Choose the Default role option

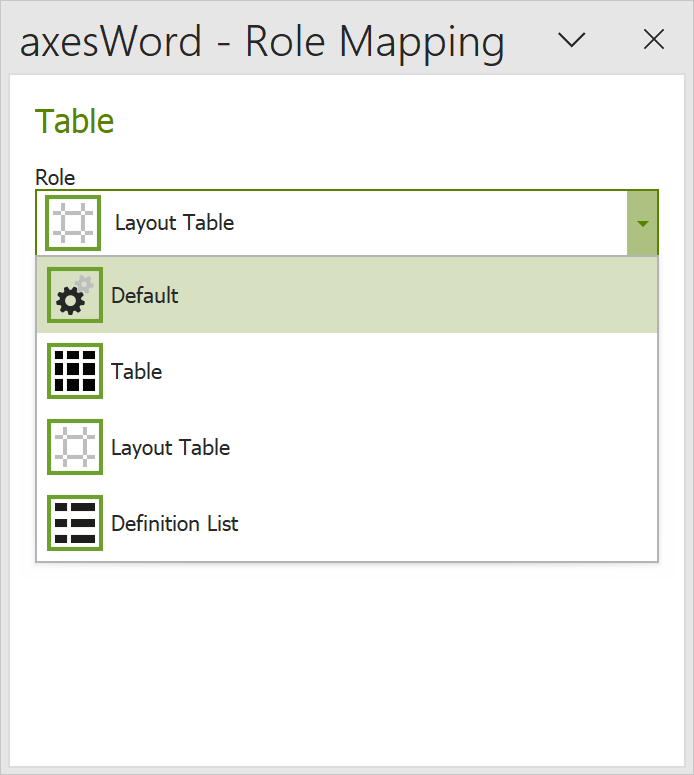pyautogui.click(x=347, y=295)
